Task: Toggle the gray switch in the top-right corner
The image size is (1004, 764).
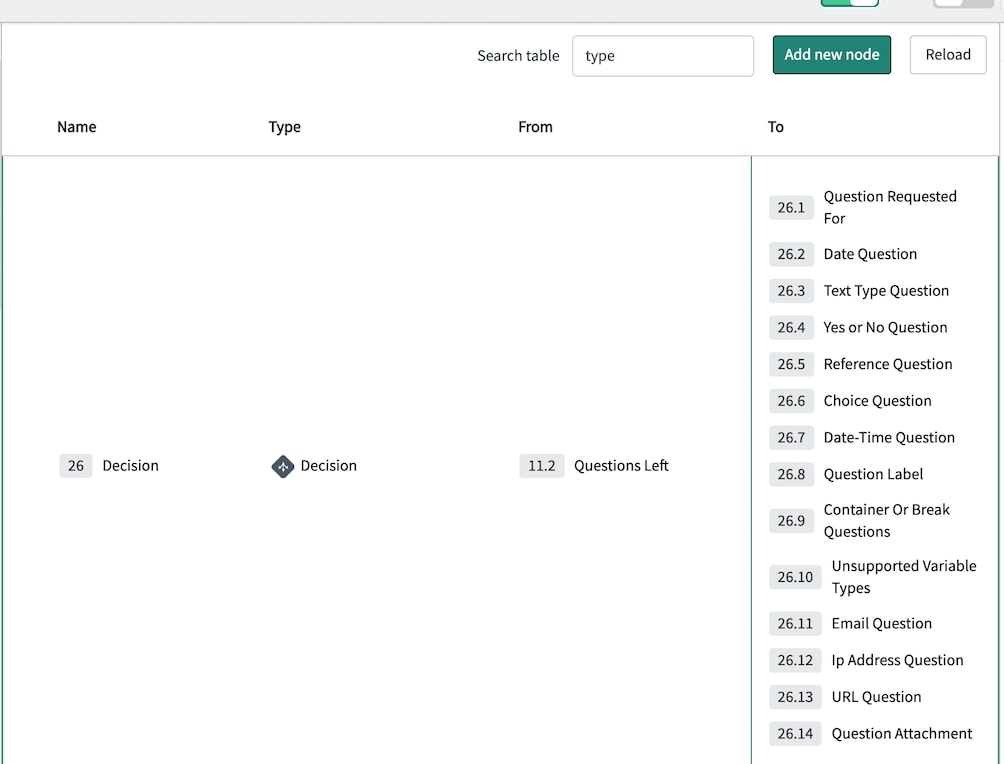Action: click(x=962, y=3)
